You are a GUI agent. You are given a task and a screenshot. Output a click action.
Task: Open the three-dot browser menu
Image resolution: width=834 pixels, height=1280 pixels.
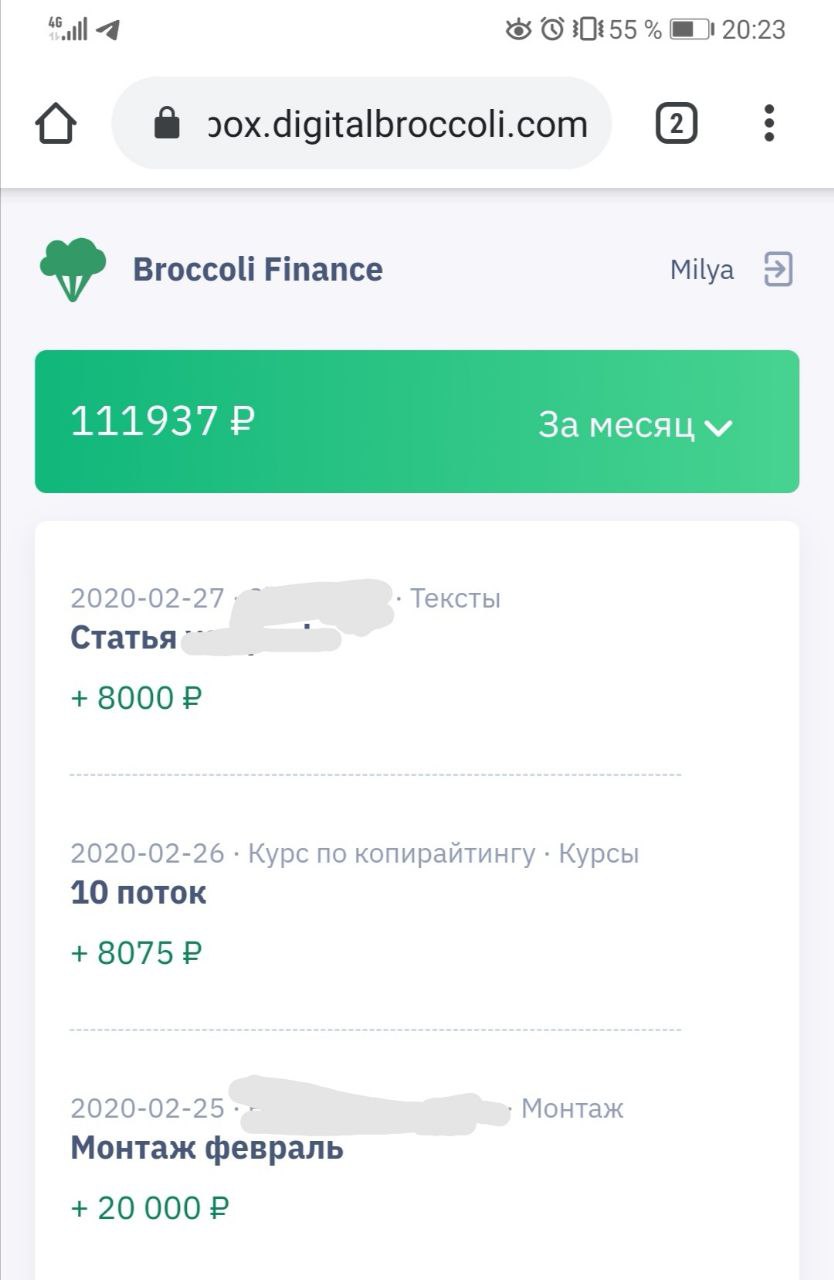(768, 123)
